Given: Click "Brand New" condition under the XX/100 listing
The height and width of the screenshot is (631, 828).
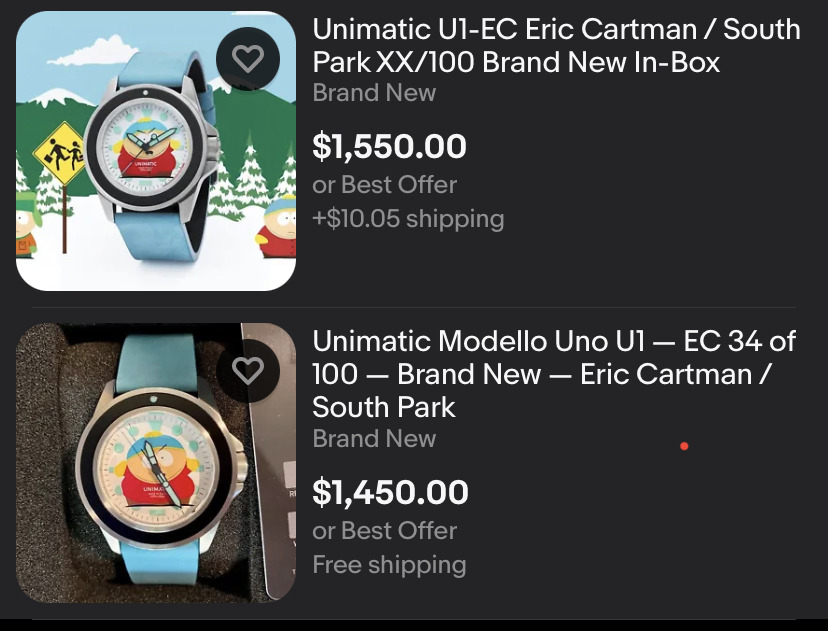Looking at the screenshot, I should pyautogui.click(x=374, y=93).
